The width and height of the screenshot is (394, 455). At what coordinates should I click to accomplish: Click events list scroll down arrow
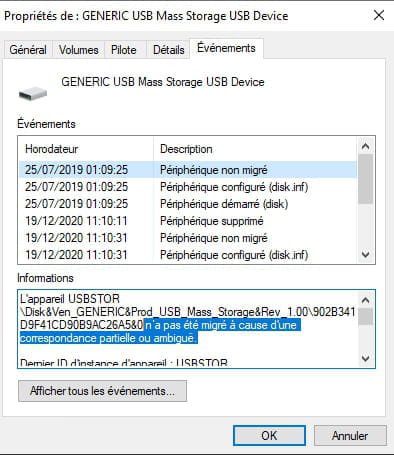point(366,255)
